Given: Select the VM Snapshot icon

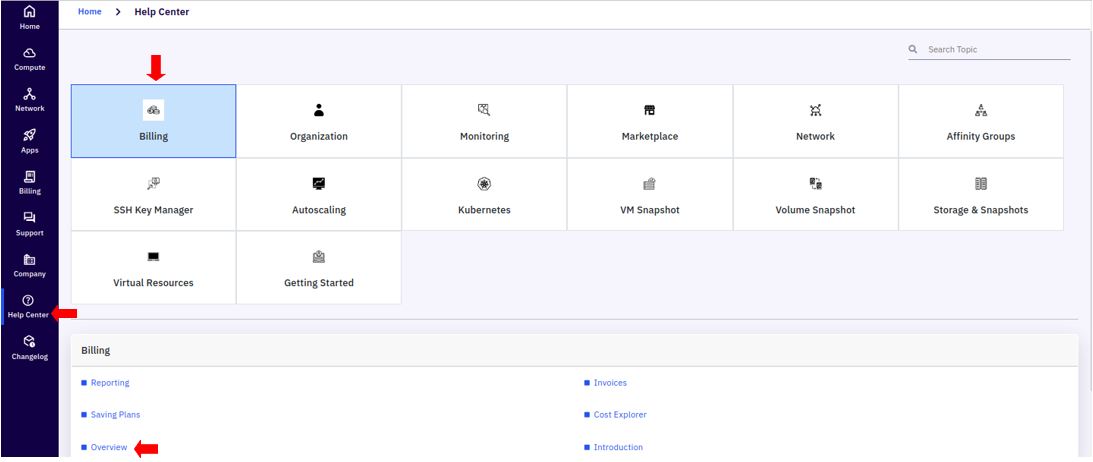Looking at the screenshot, I should (650, 183).
